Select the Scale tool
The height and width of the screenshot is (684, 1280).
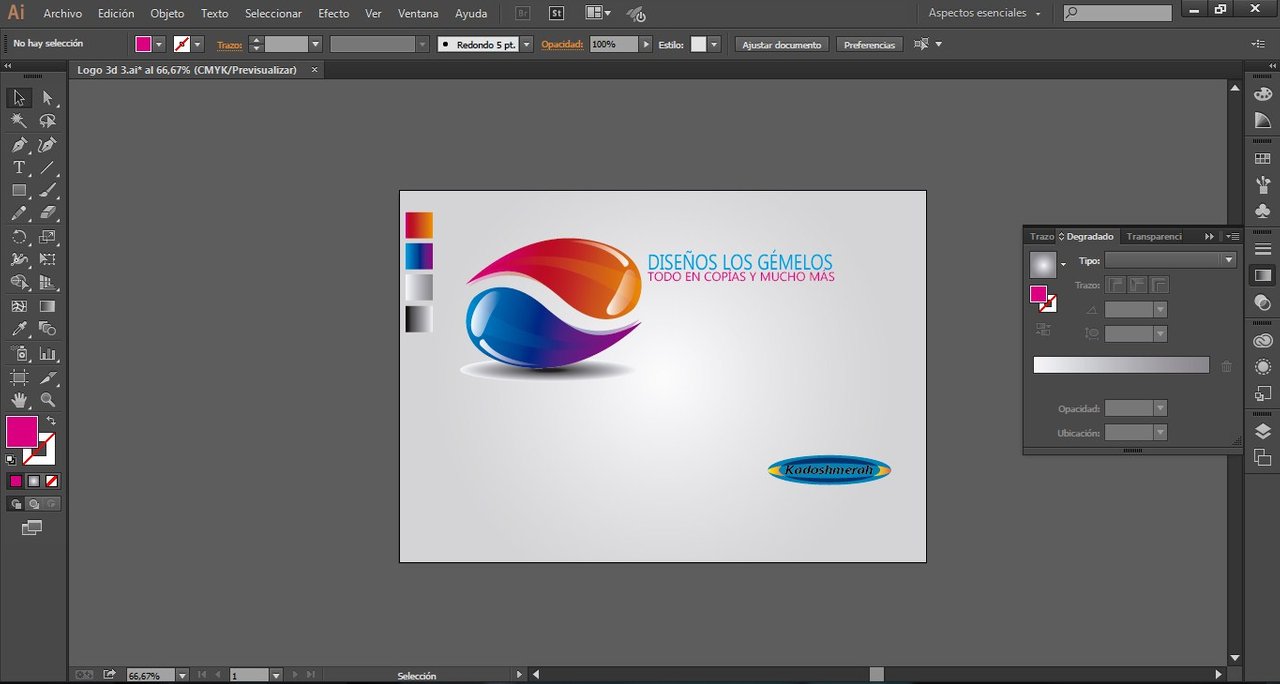coord(47,237)
